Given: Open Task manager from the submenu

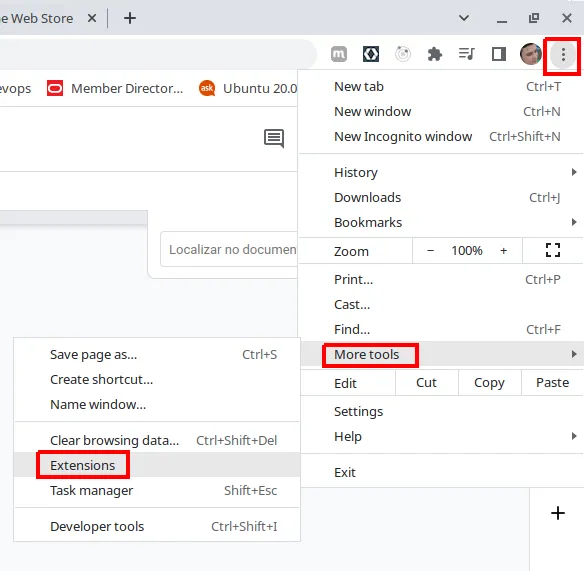Looking at the screenshot, I should coord(157,490).
